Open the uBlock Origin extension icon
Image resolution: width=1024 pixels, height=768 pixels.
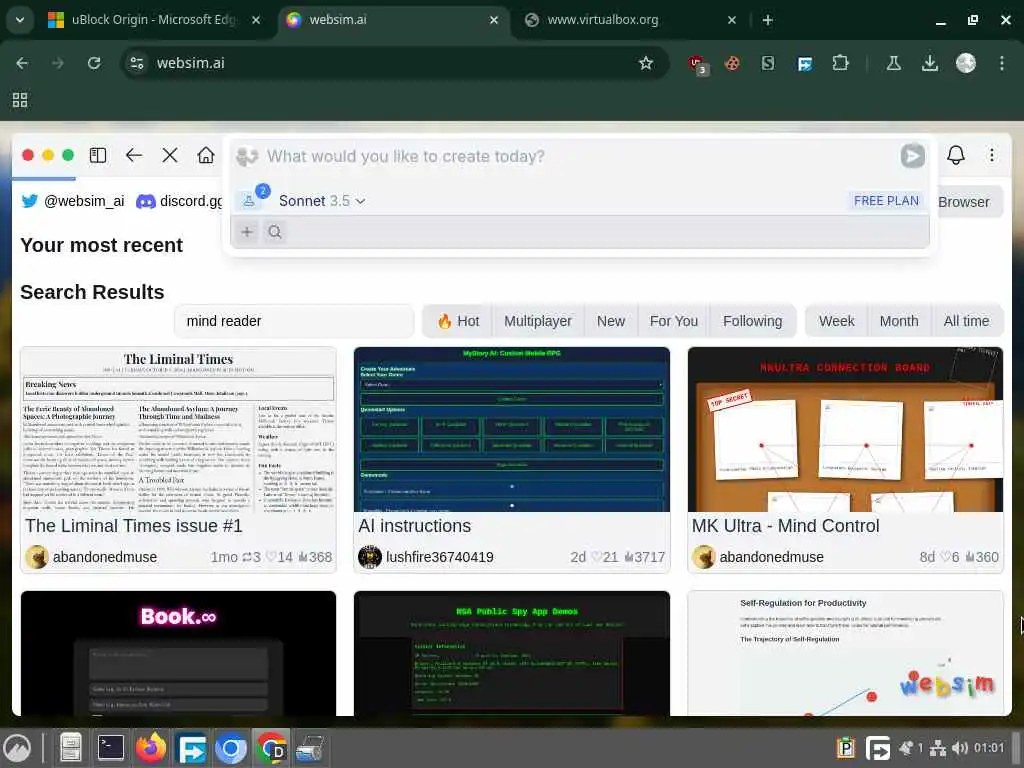click(697, 63)
